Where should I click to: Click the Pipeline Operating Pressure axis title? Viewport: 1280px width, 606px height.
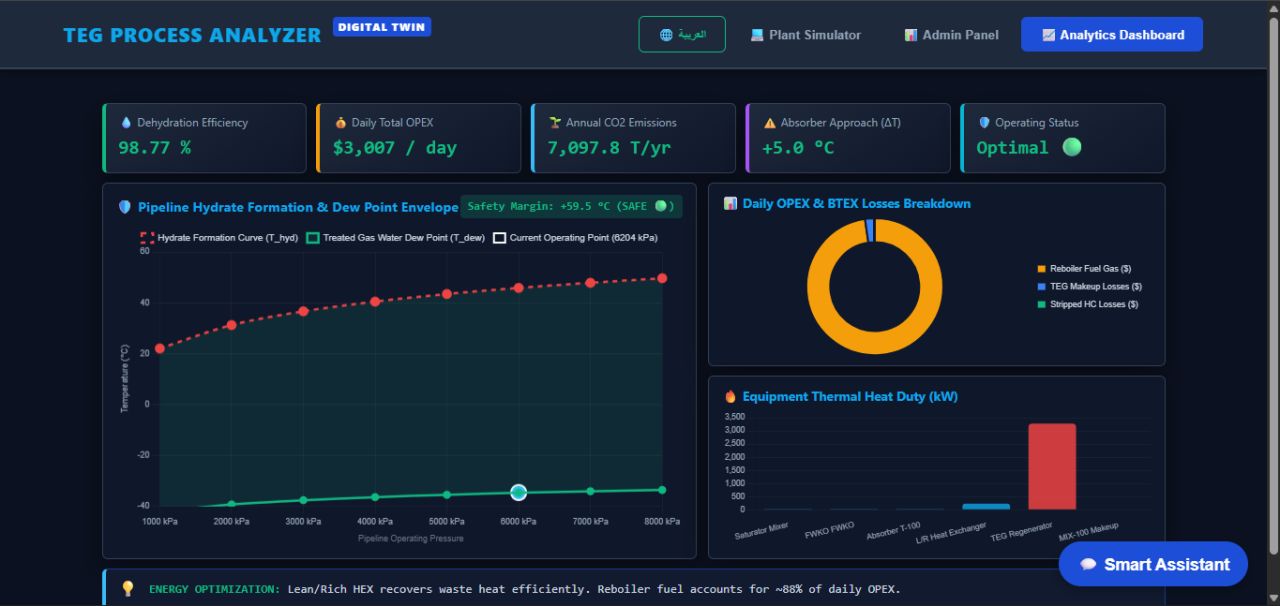click(x=411, y=538)
